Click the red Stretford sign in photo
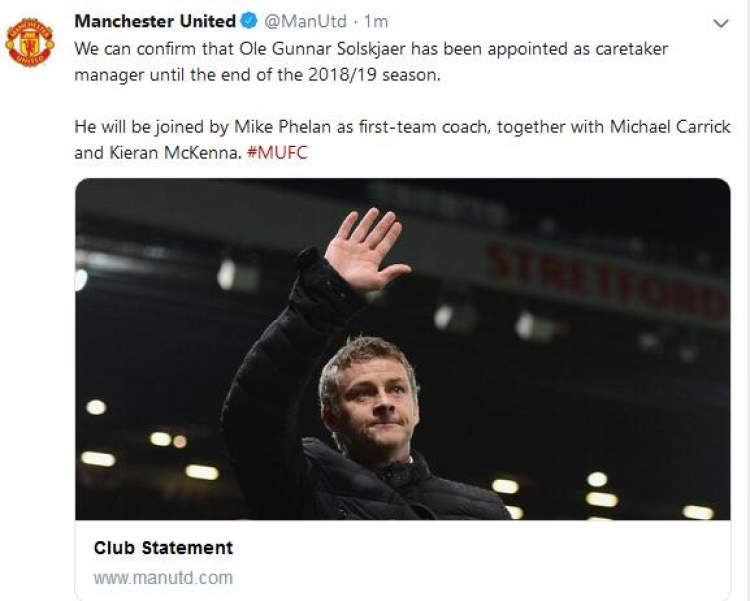Viewport: 750px width, 601px height. (x=607, y=281)
